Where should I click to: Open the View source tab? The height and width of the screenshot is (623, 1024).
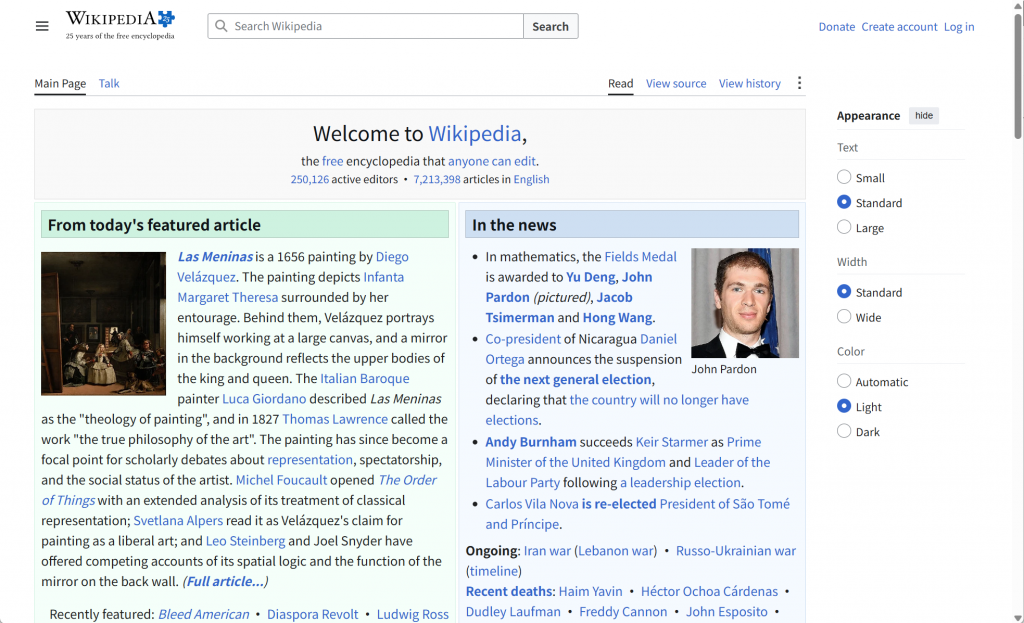click(x=676, y=84)
